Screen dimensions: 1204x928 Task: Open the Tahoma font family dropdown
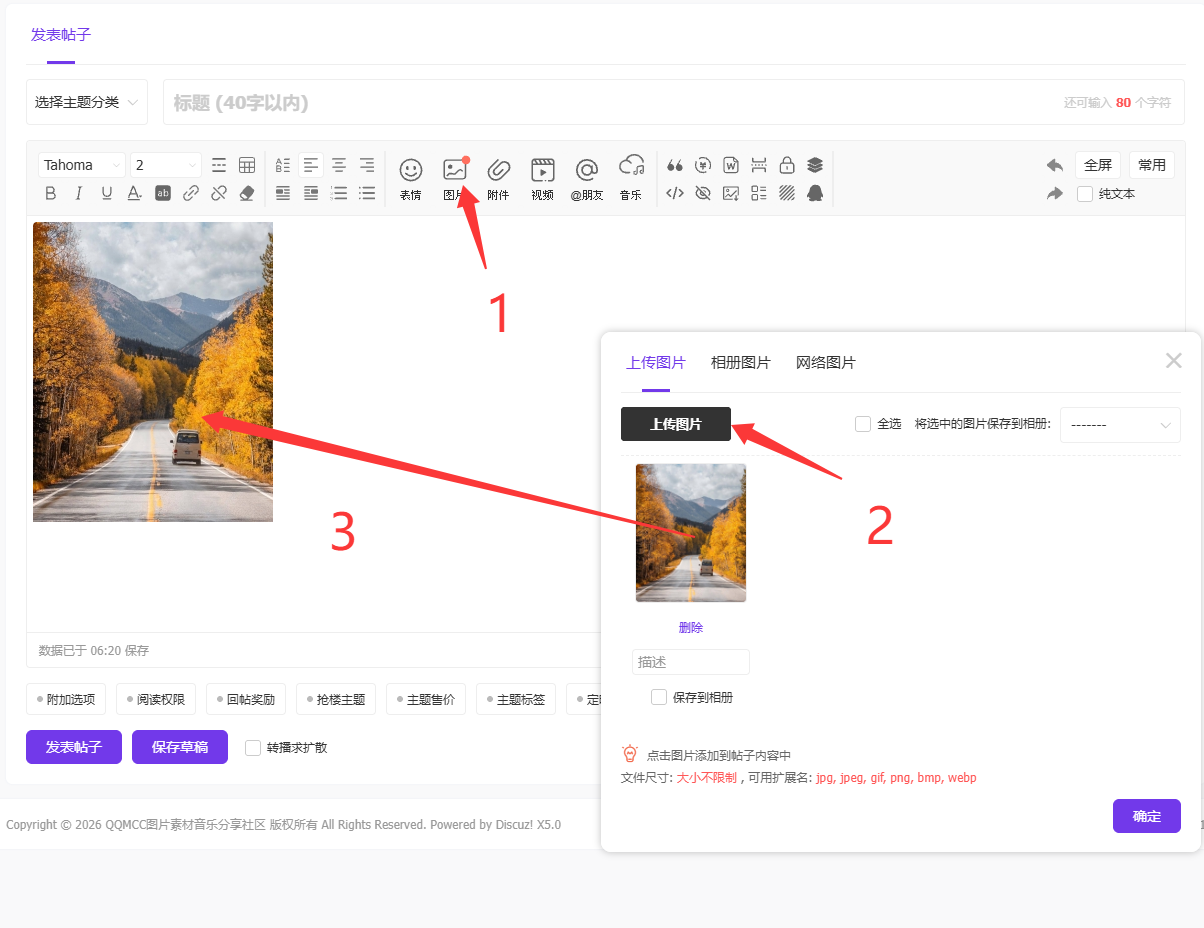(x=82, y=165)
